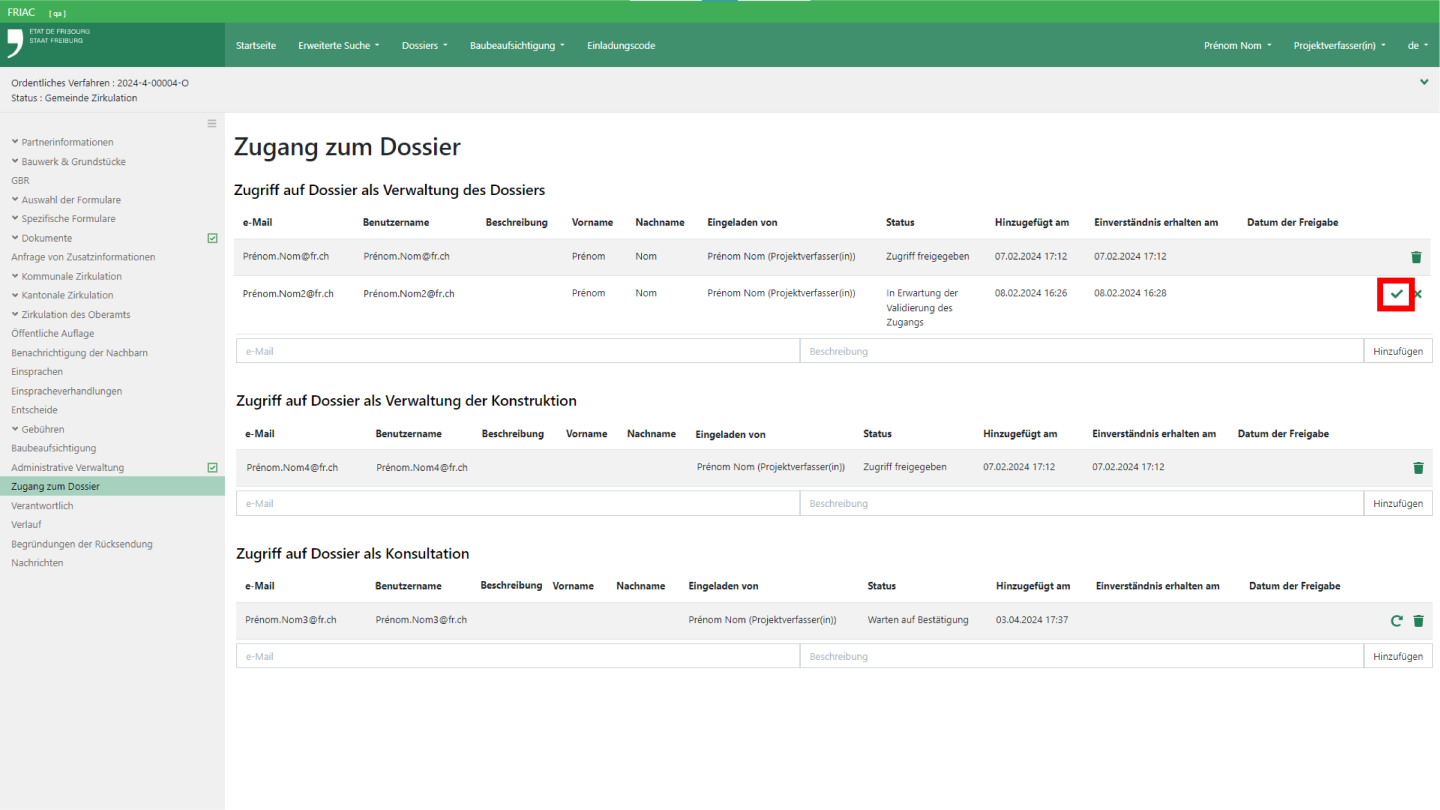The height and width of the screenshot is (810, 1440).
Task: Click Beschreibung field under Verwaltung der Konstruktion
Action: 1081,504
